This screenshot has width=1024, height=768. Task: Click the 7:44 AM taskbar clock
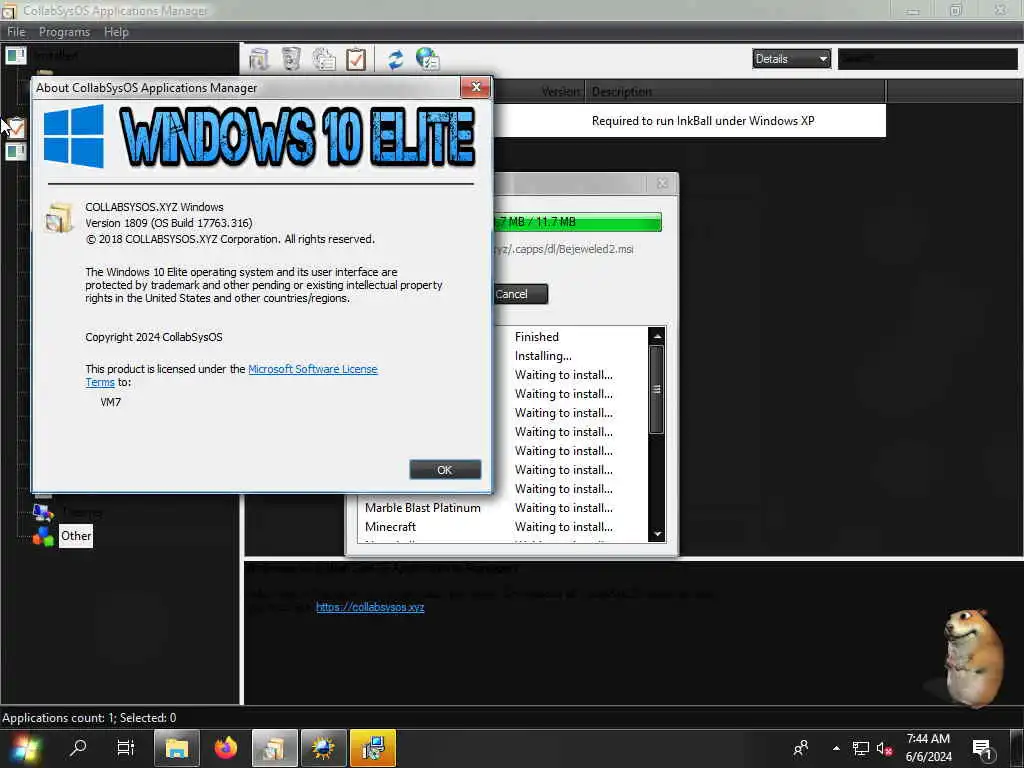point(927,739)
